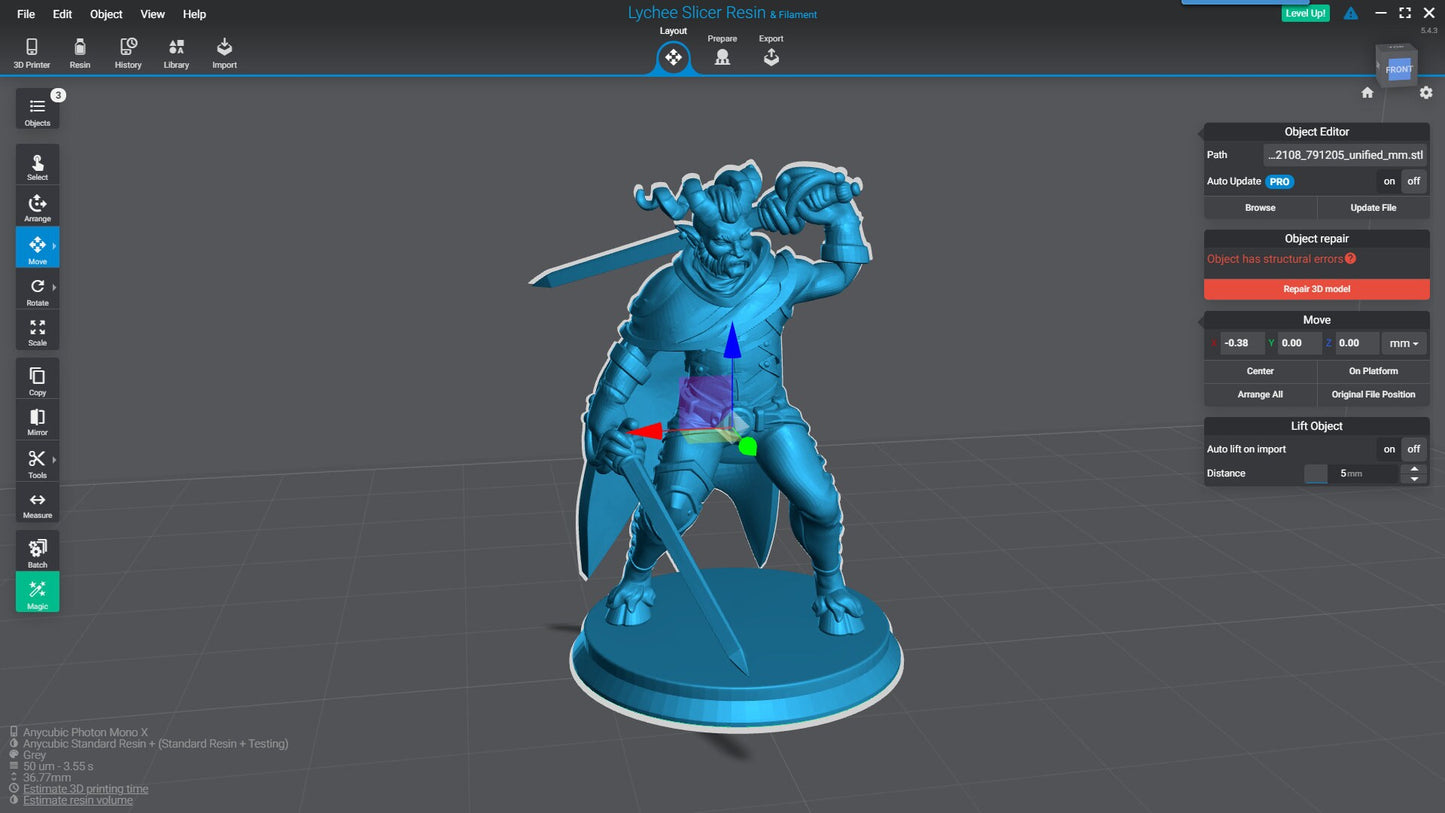Collapse the Object Editor panel
The width and height of the screenshot is (1445, 813).
pyautogui.click(x=1200, y=131)
